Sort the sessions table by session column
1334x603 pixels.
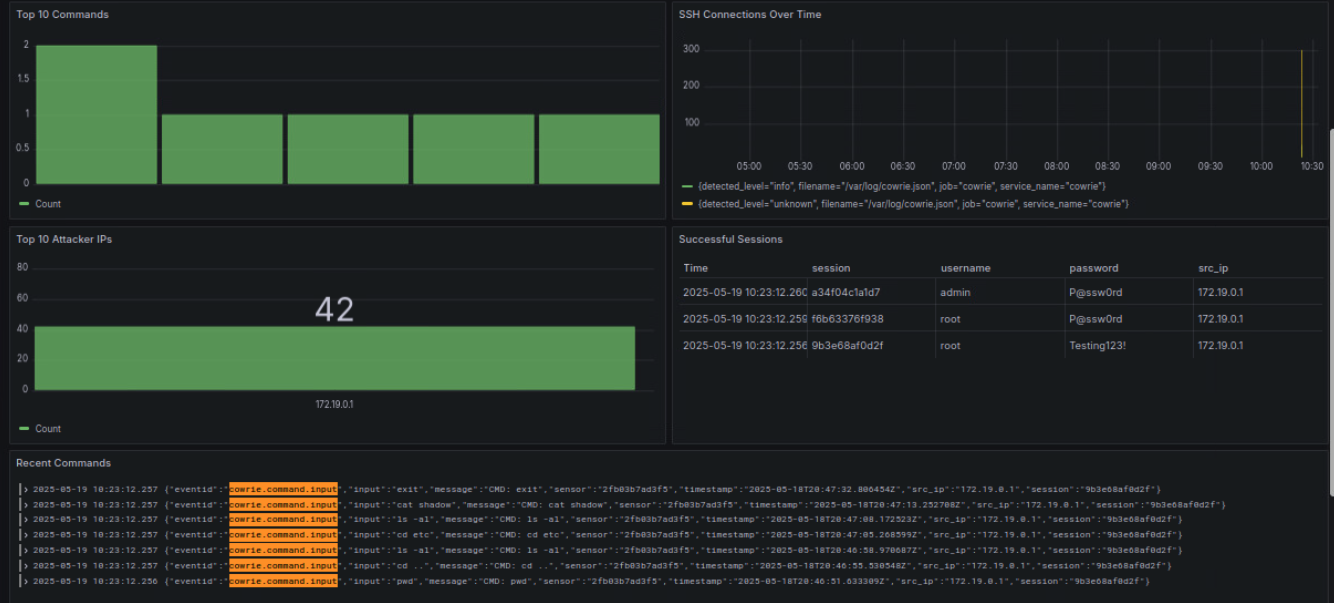(831, 268)
